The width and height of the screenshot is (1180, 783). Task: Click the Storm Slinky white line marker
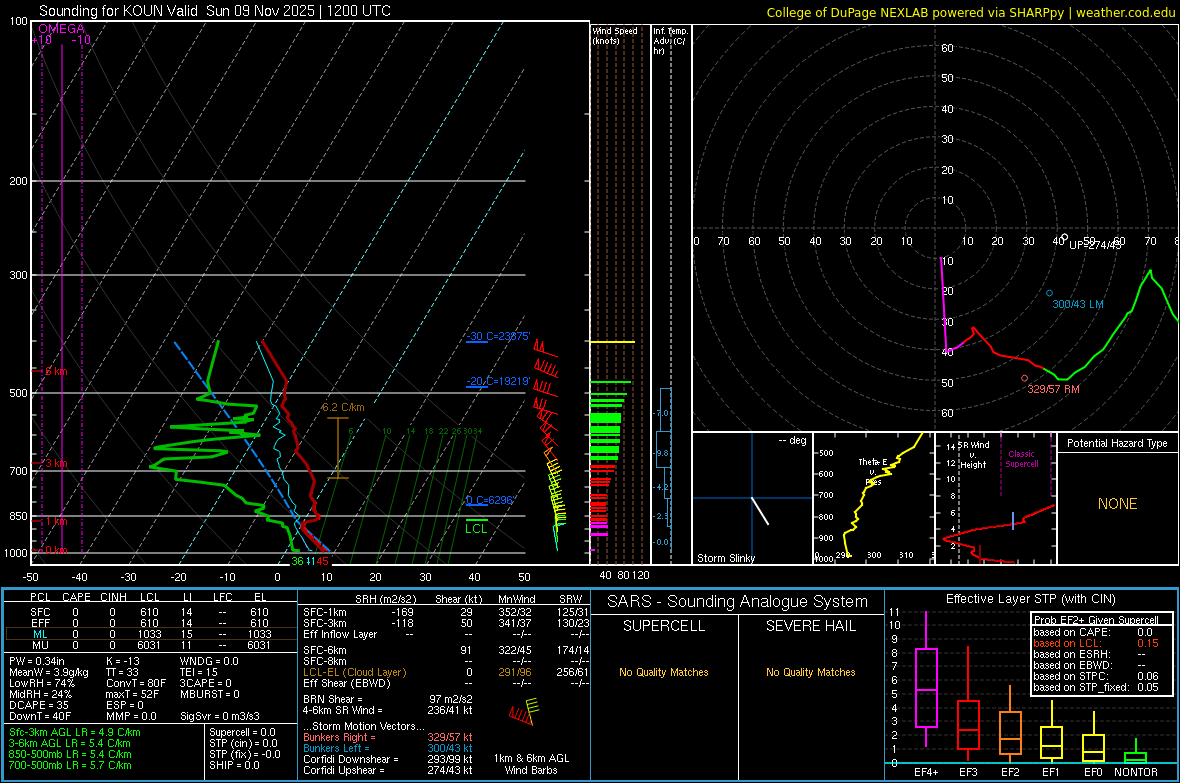tap(760, 510)
